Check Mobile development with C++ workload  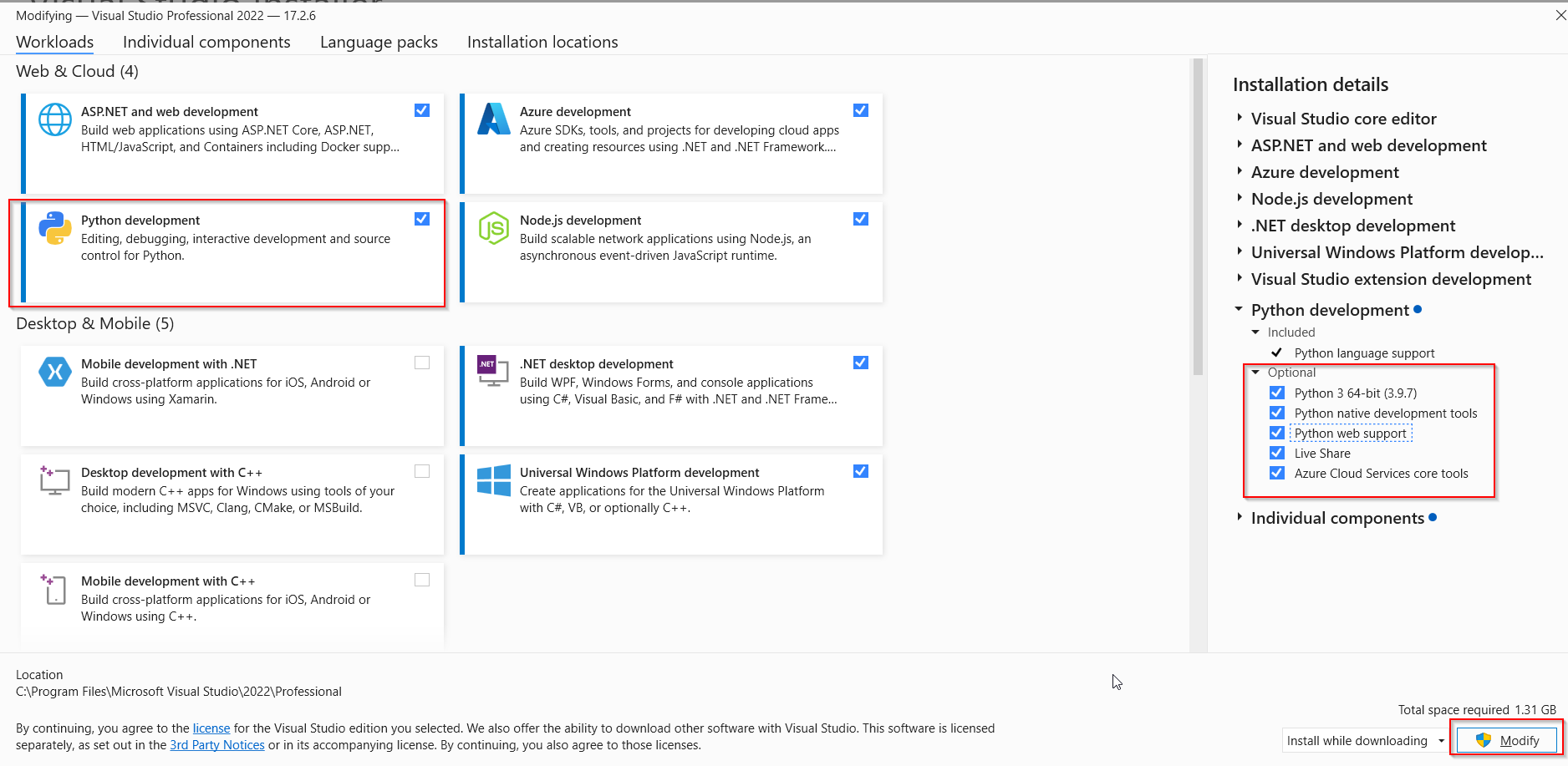422,580
